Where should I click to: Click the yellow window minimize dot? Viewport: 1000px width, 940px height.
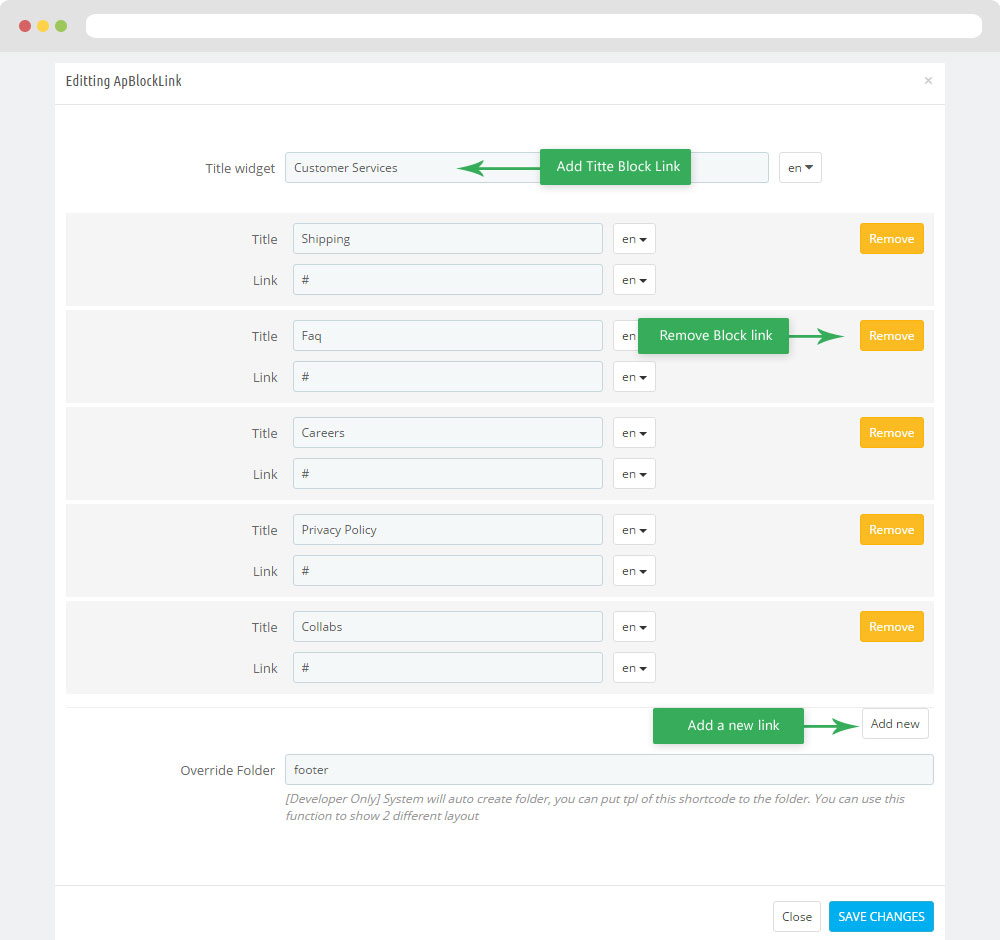pyautogui.click(x=43, y=26)
